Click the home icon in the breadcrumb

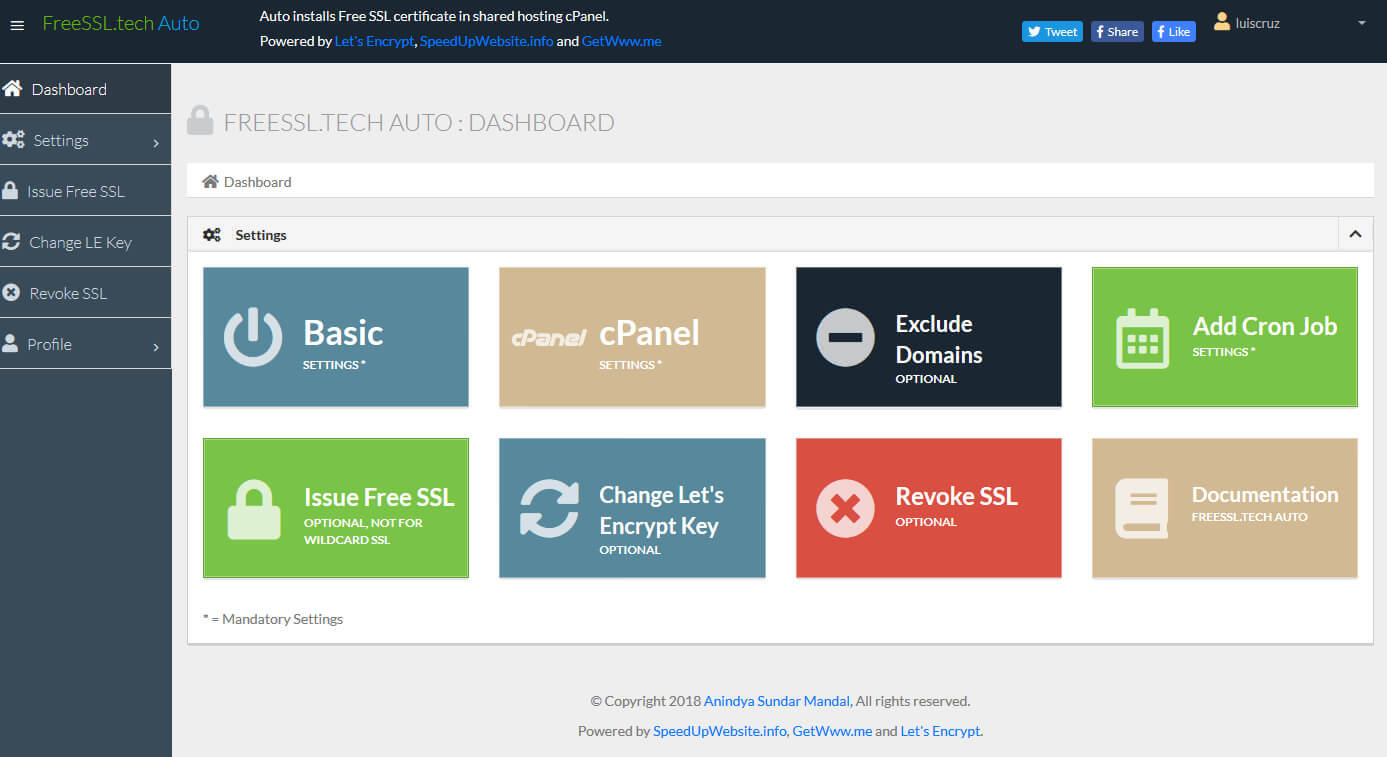pos(210,182)
